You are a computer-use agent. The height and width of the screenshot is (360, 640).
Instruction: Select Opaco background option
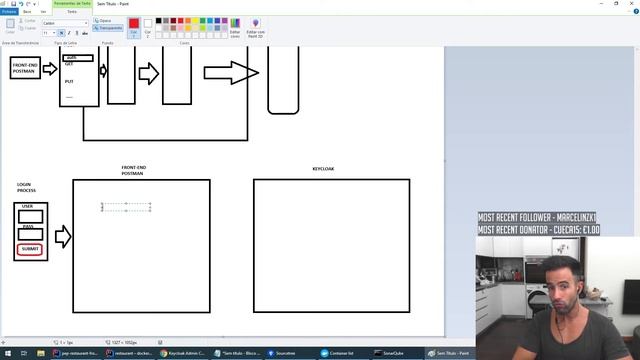tap(103, 20)
